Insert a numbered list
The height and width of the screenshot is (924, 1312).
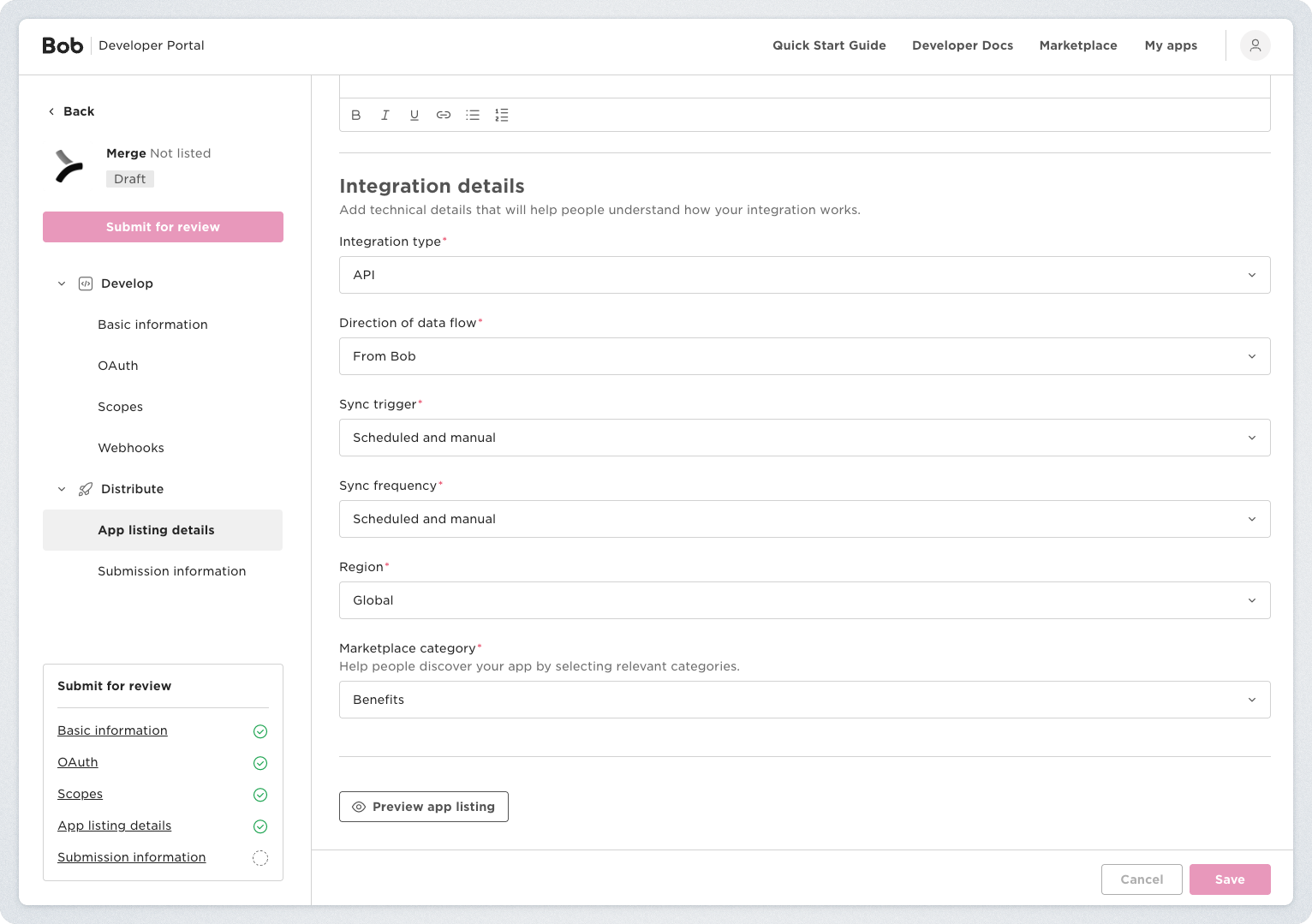[x=502, y=115]
